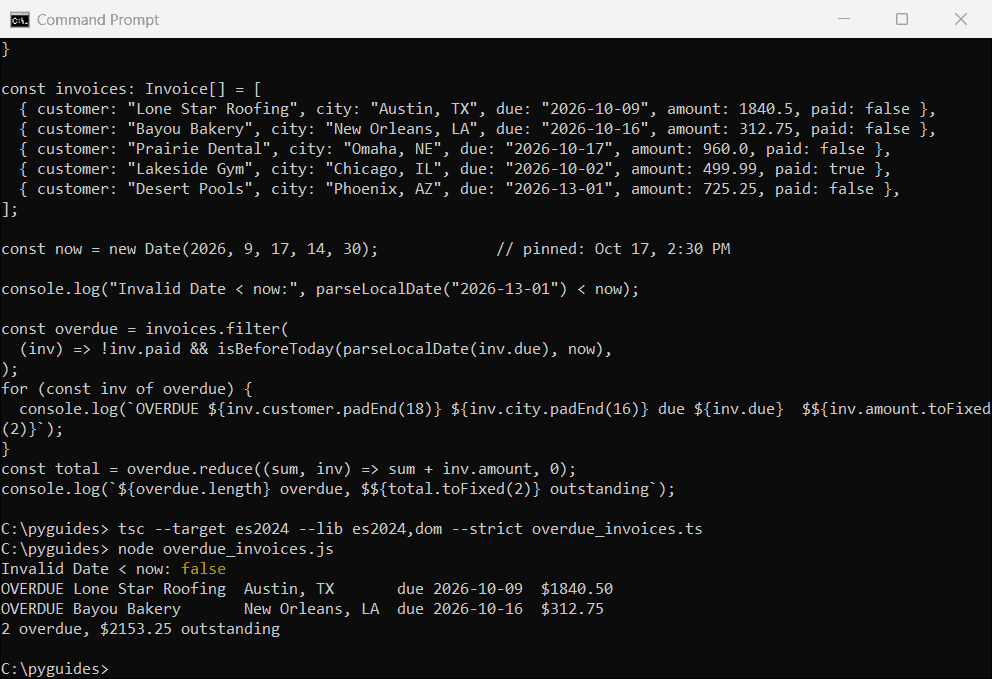The width and height of the screenshot is (992, 679).
Task: Click the Command Prompt icon in title bar
Action: click(x=20, y=20)
